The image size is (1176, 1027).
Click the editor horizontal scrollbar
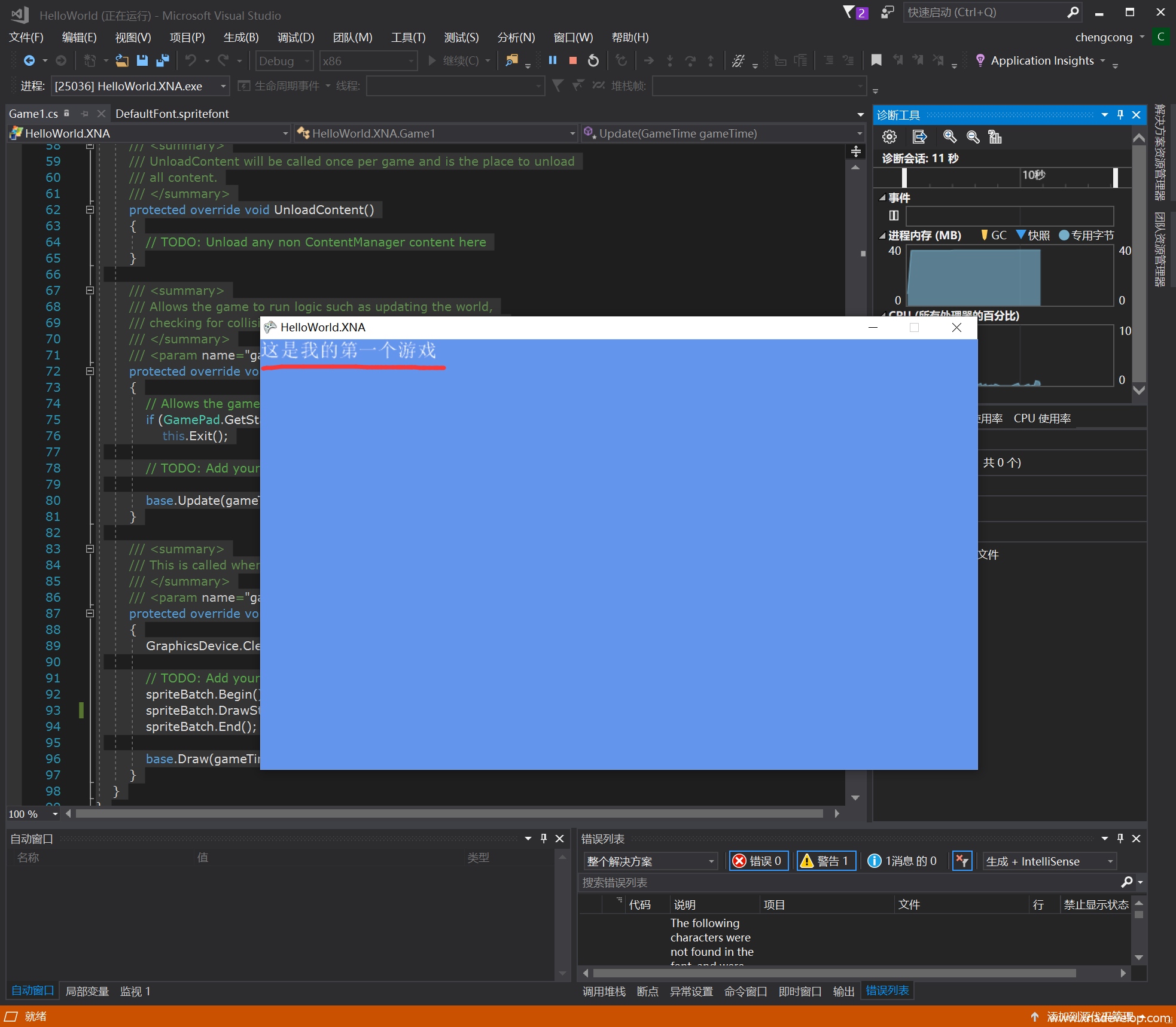point(449,813)
